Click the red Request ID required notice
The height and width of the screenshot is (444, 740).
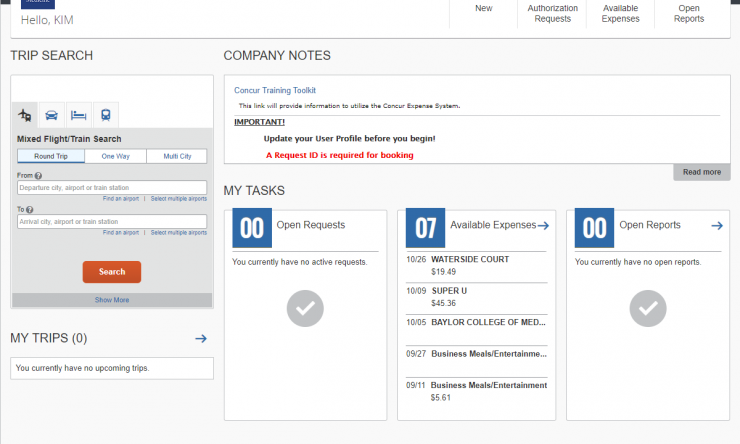339,155
